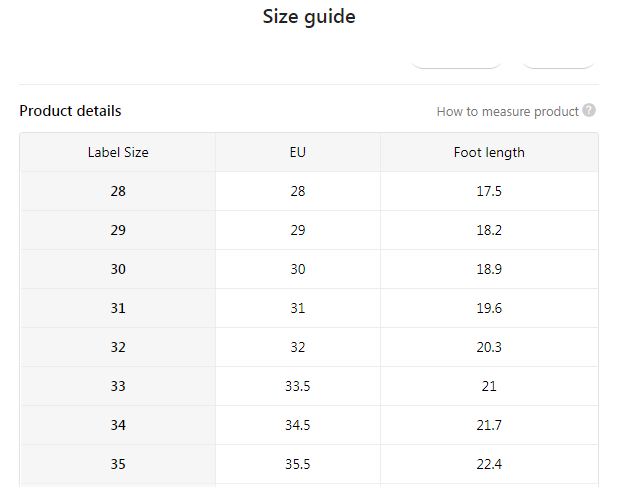Click the EU 35.5 cell
Image resolution: width=622 pixels, height=487 pixels.
[298, 464]
